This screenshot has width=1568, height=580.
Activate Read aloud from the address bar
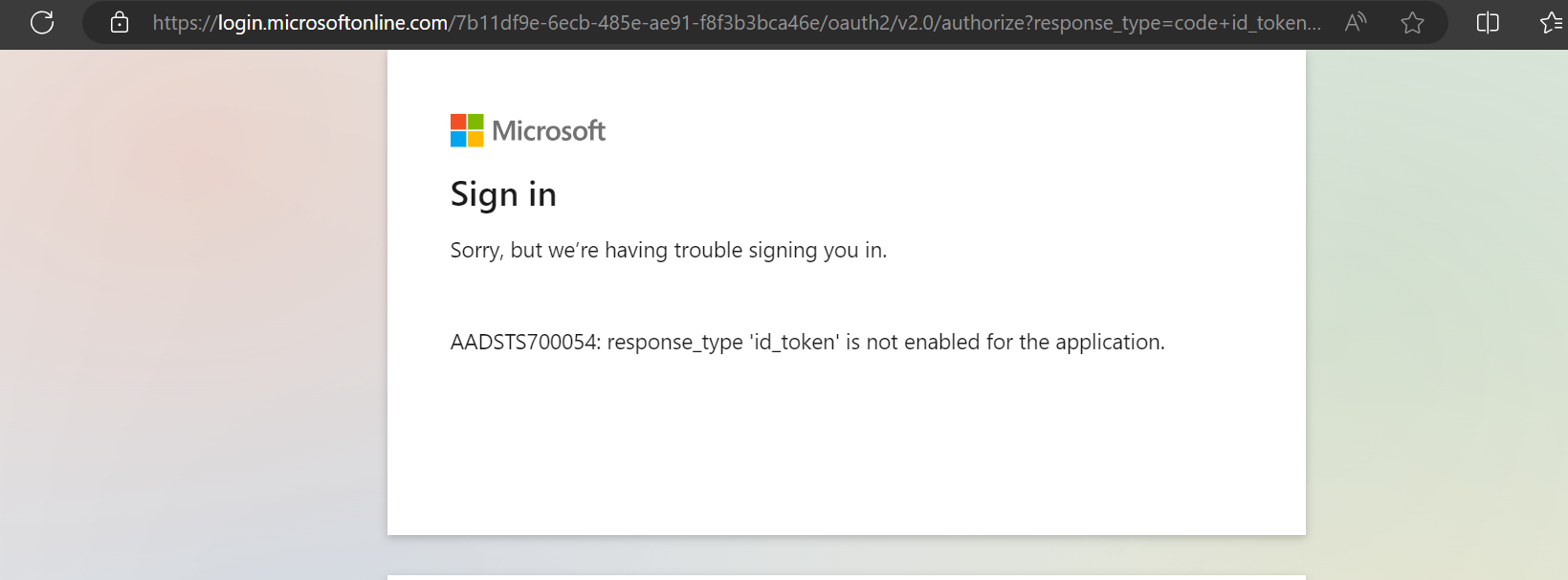[x=1355, y=22]
